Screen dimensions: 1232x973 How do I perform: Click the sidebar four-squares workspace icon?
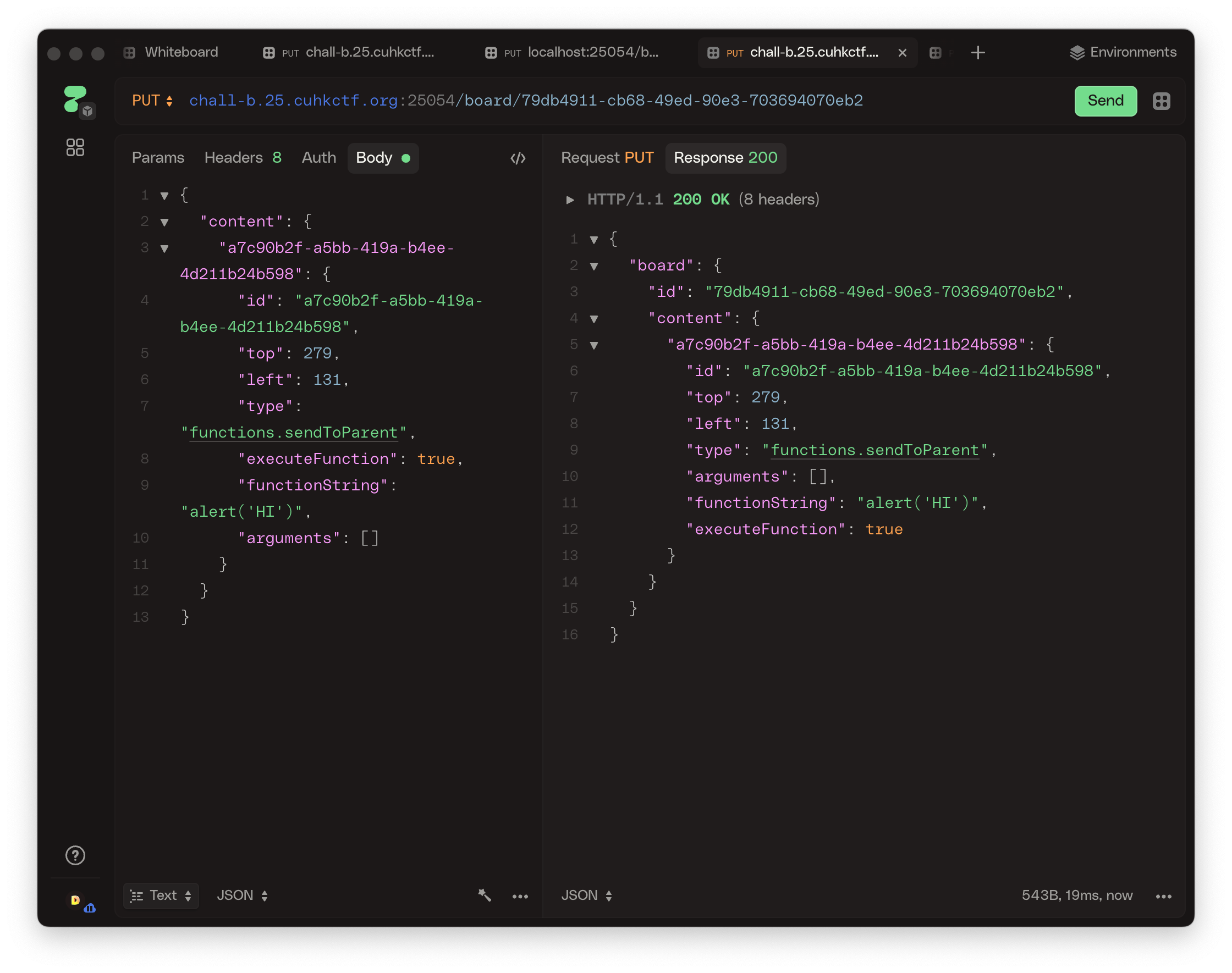pyautogui.click(x=75, y=147)
